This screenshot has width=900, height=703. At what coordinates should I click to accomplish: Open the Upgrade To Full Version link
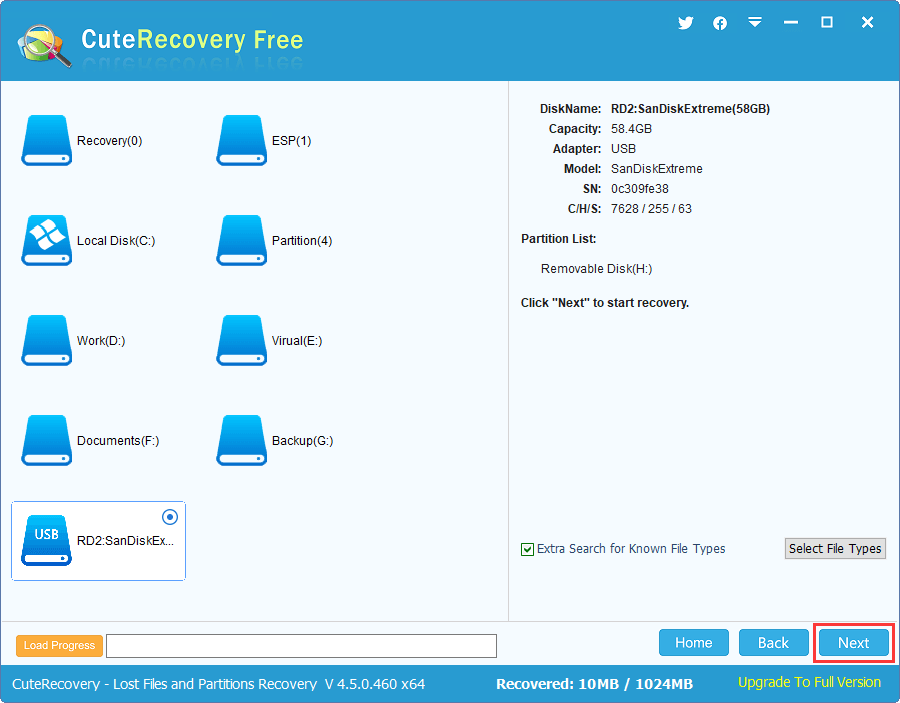pyautogui.click(x=809, y=682)
